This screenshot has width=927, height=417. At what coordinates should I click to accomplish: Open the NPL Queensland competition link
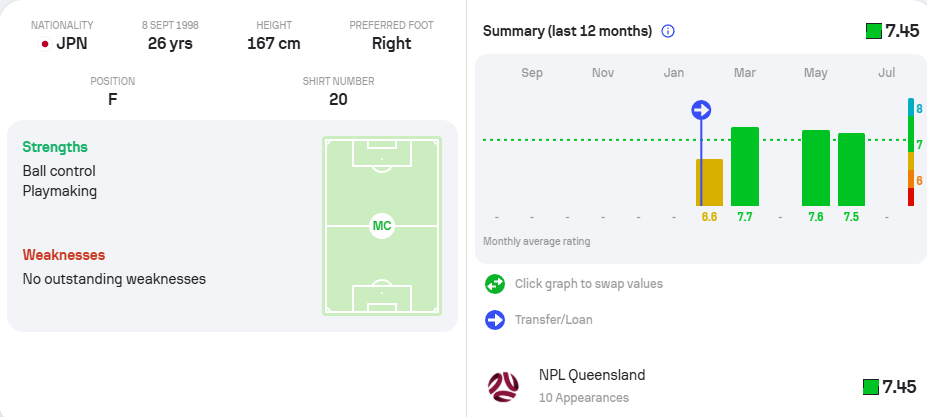[x=592, y=375]
